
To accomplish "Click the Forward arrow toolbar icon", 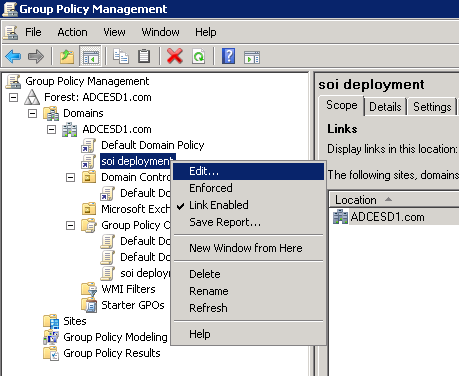I will click(x=36, y=56).
